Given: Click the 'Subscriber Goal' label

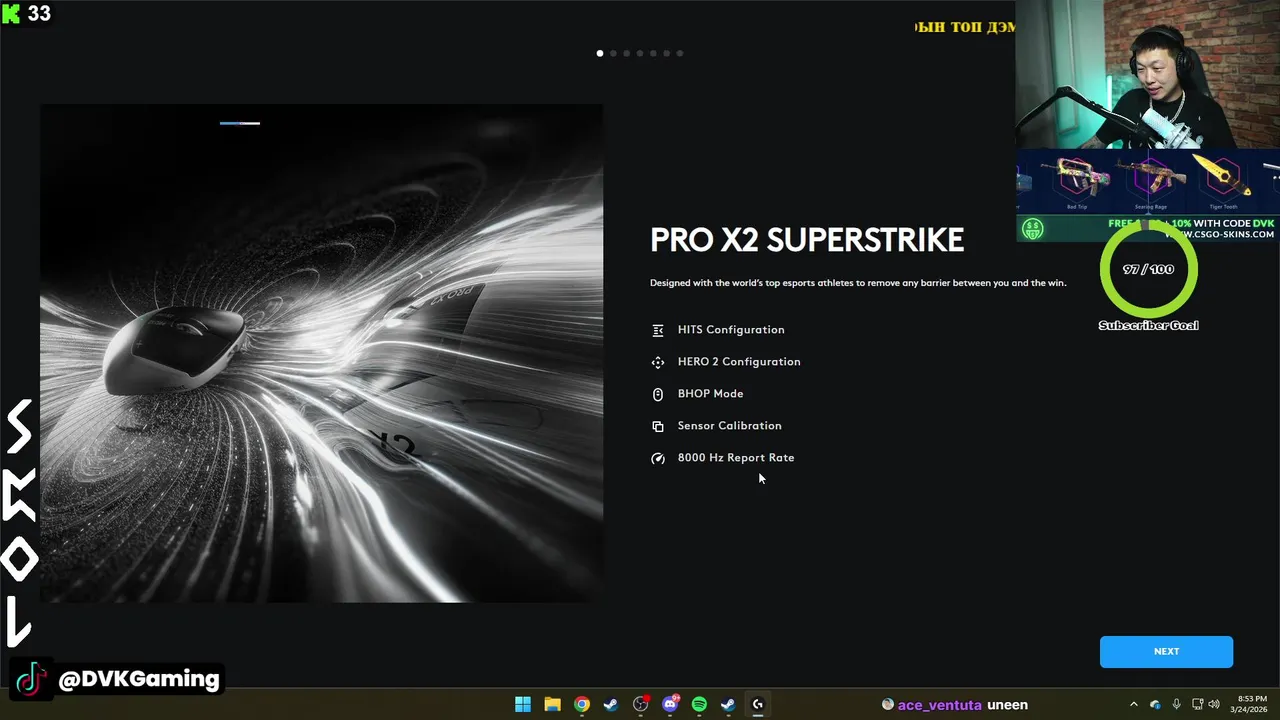Looking at the screenshot, I should (1148, 325).
